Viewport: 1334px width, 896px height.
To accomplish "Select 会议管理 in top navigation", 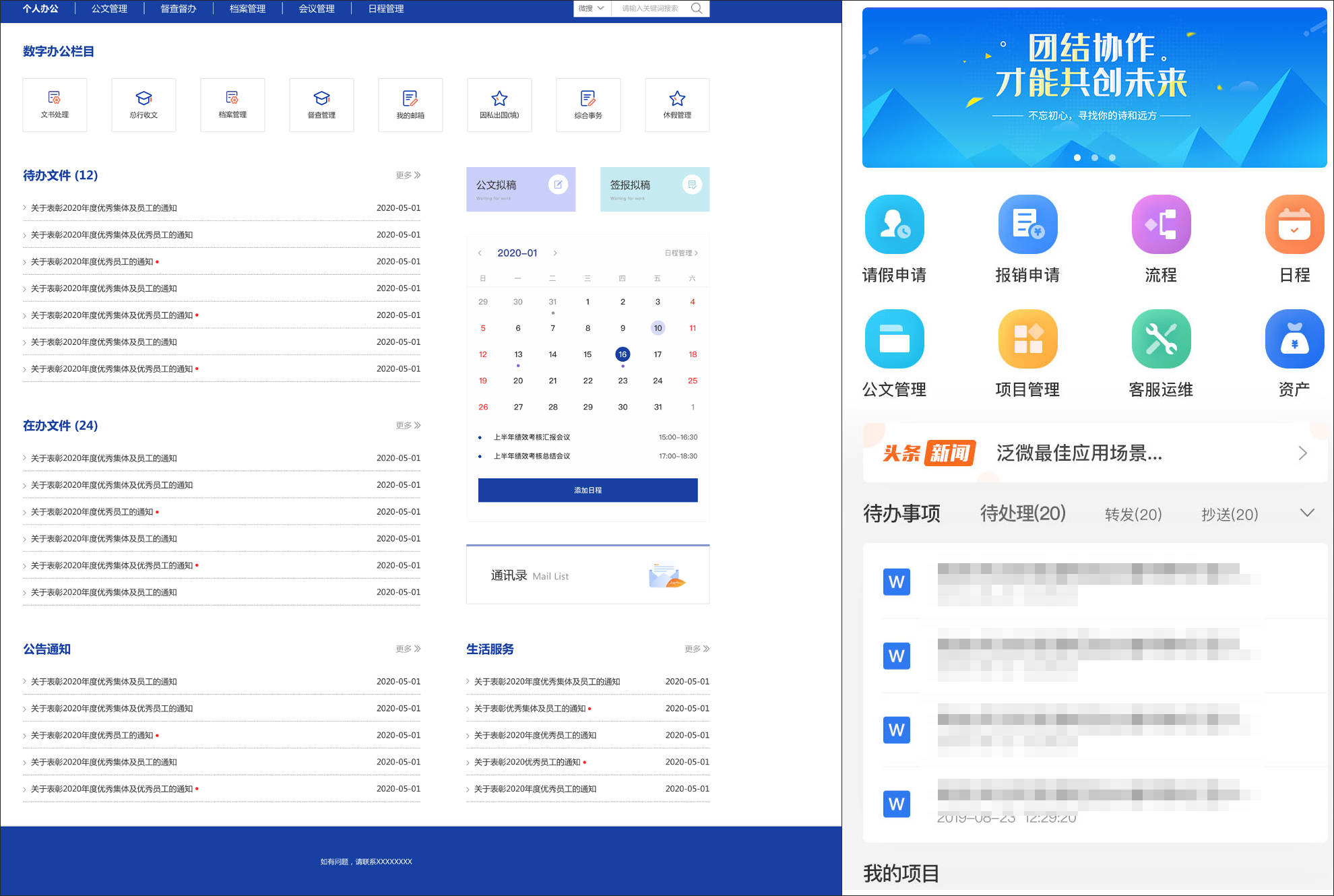I will click(x=317, y=9).
